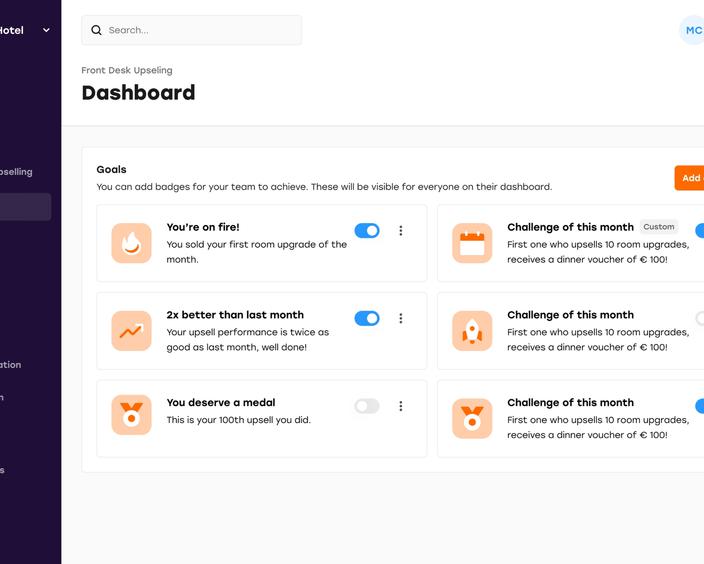
Task: Click the medal icon on the bottom challenge card
Action: click(x=472, y=418)
